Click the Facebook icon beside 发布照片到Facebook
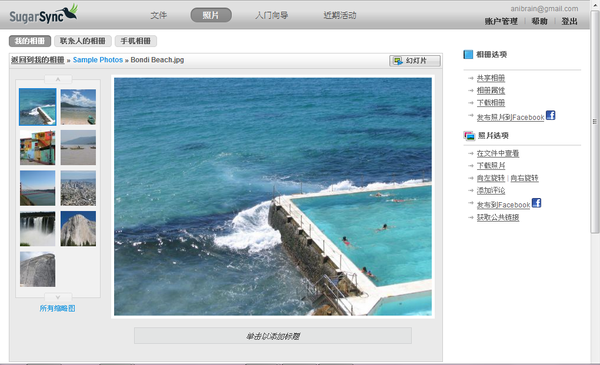 click(x=551, y=115)
